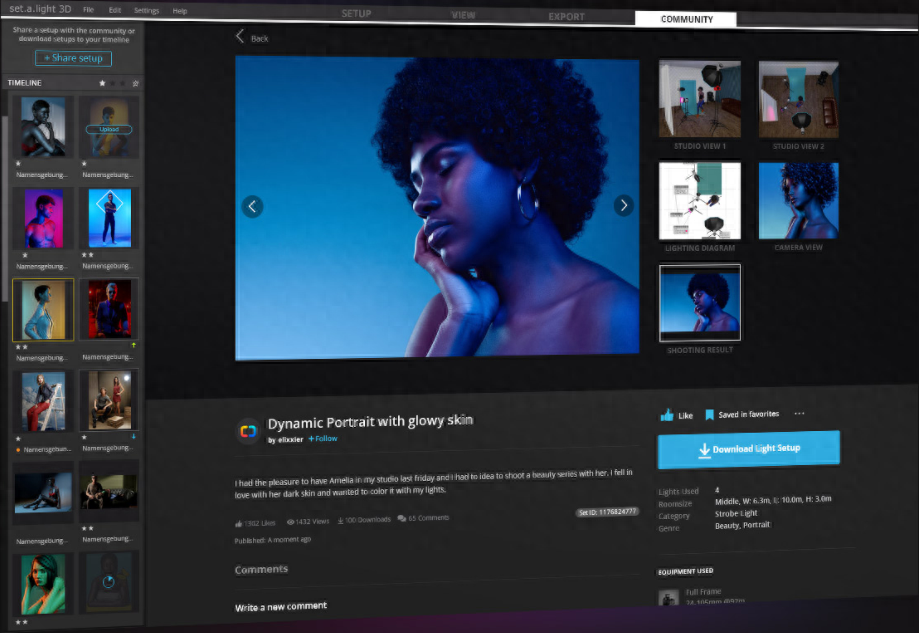The height and width of the screenshot is (633, 919).
Task: Select first filled star in Timeline filter
Action: pos(102,83)
